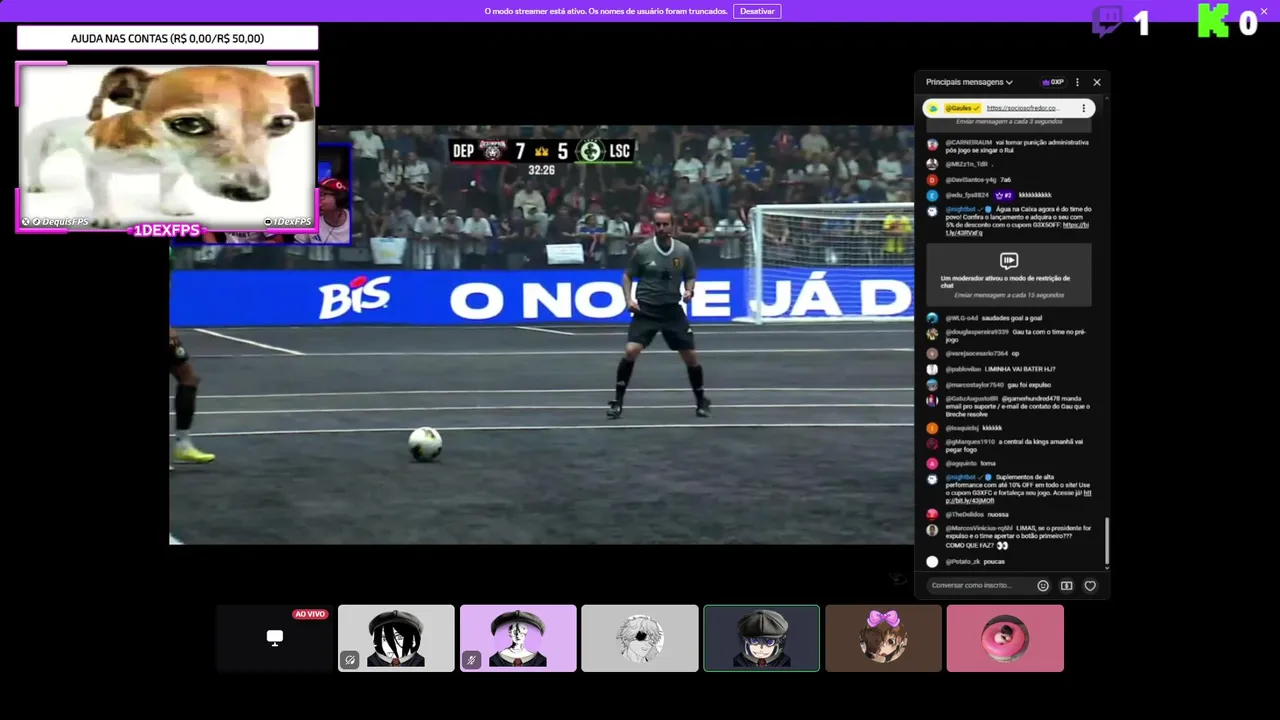Select the white-haired eyepatch avatar tile

(640, 638)
